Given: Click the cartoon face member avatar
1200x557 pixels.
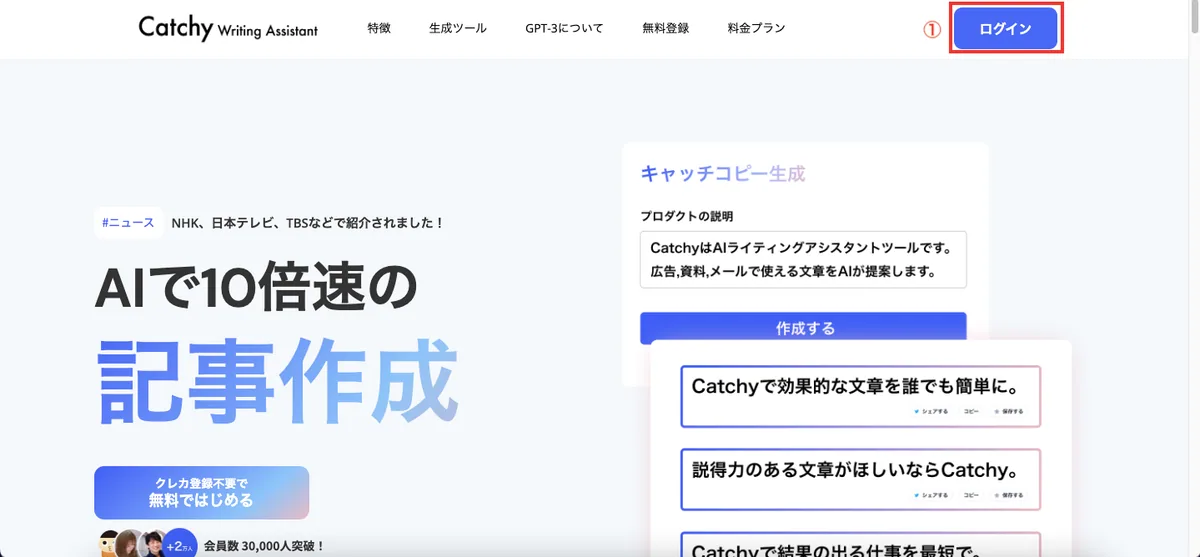Looking at the screenshot, I should click(x=110, y=544).
